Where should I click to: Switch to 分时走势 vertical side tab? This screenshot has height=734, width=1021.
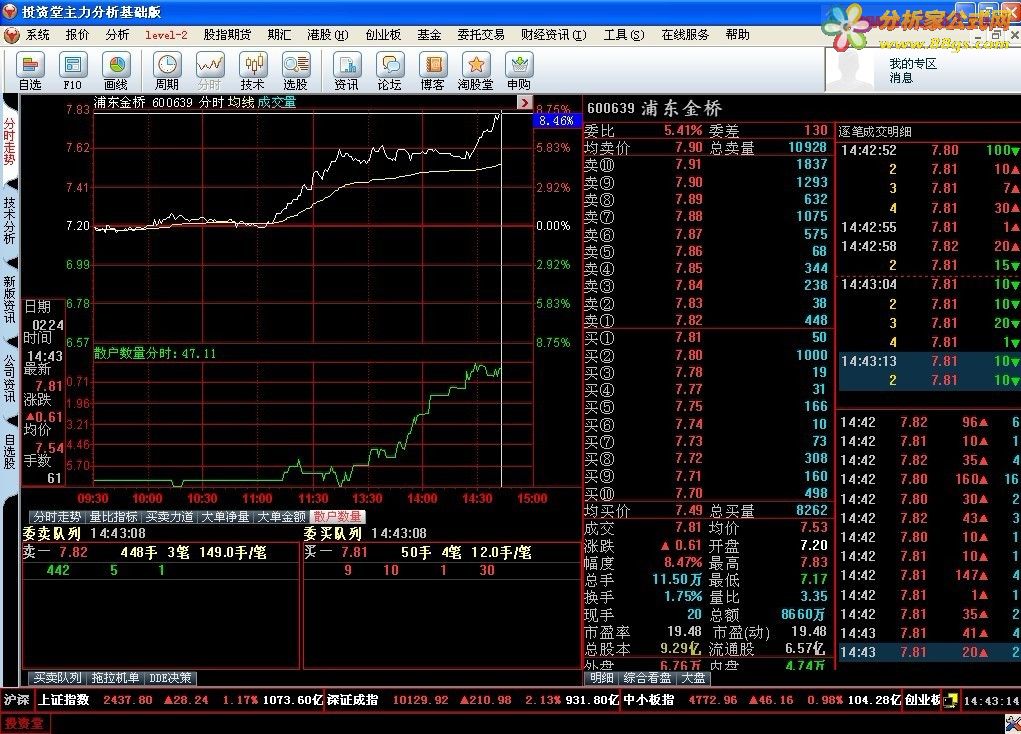coord(9,142)
